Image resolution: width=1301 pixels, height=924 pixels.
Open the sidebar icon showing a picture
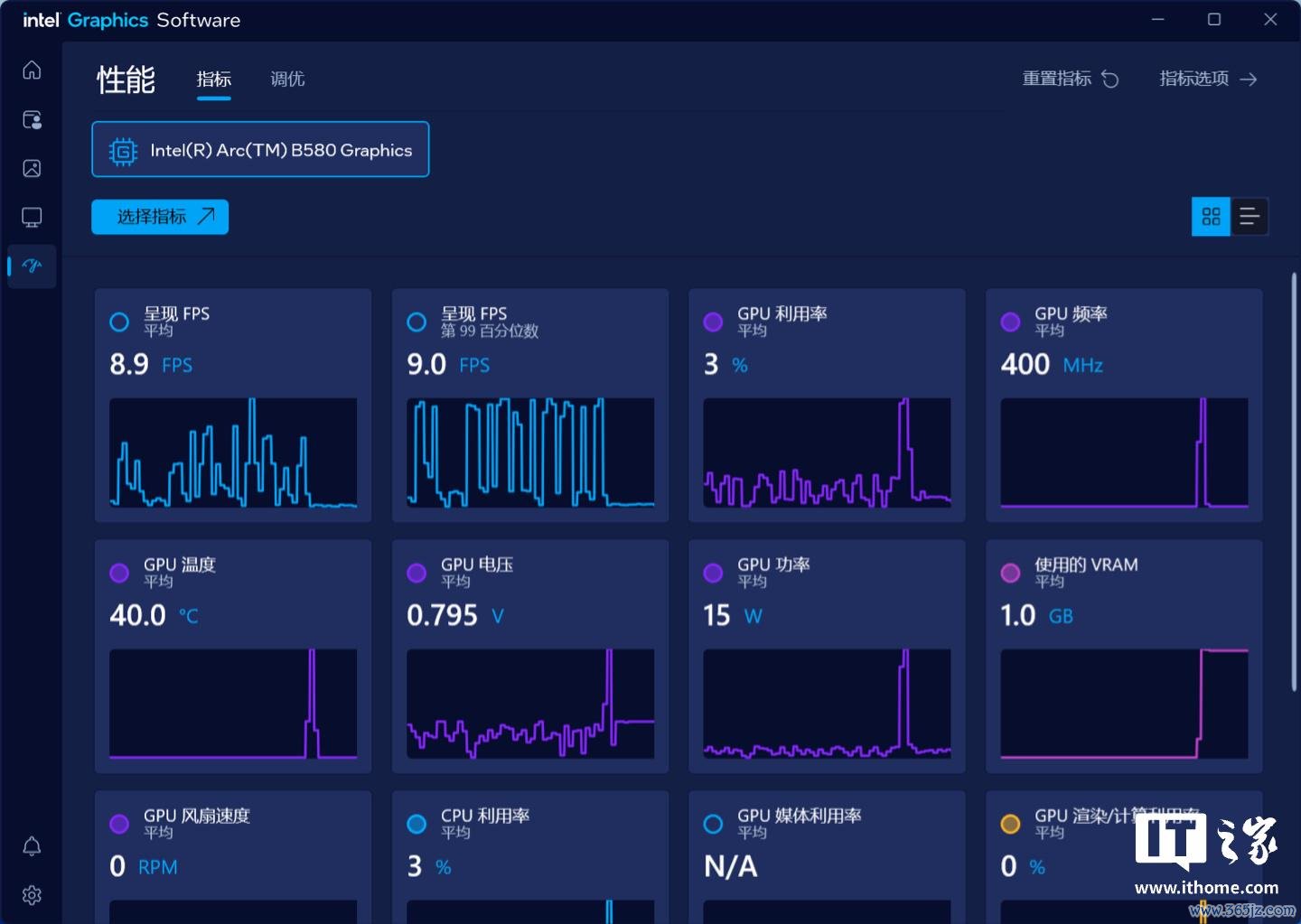click(32, 168)
